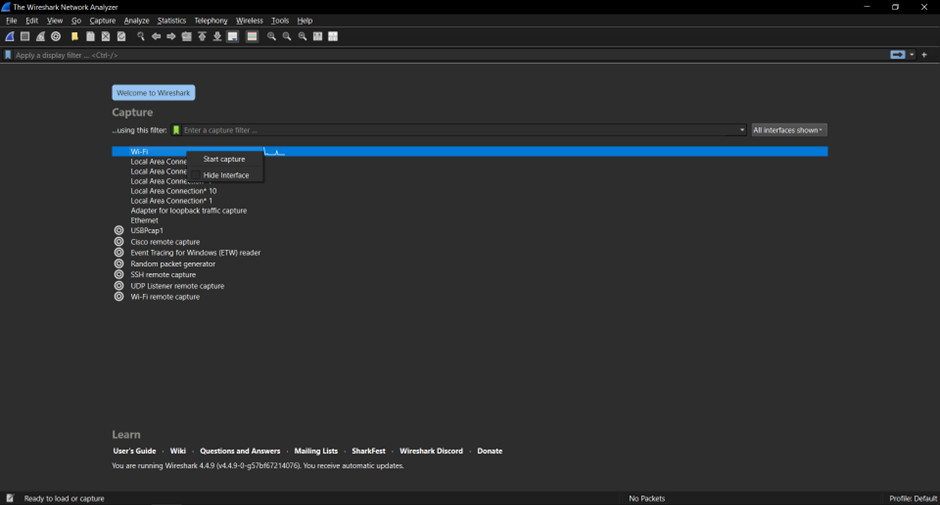Viewport: 940px width, 505px height.
Task: Open the SharkFest link
Action: tap(369, 451)
